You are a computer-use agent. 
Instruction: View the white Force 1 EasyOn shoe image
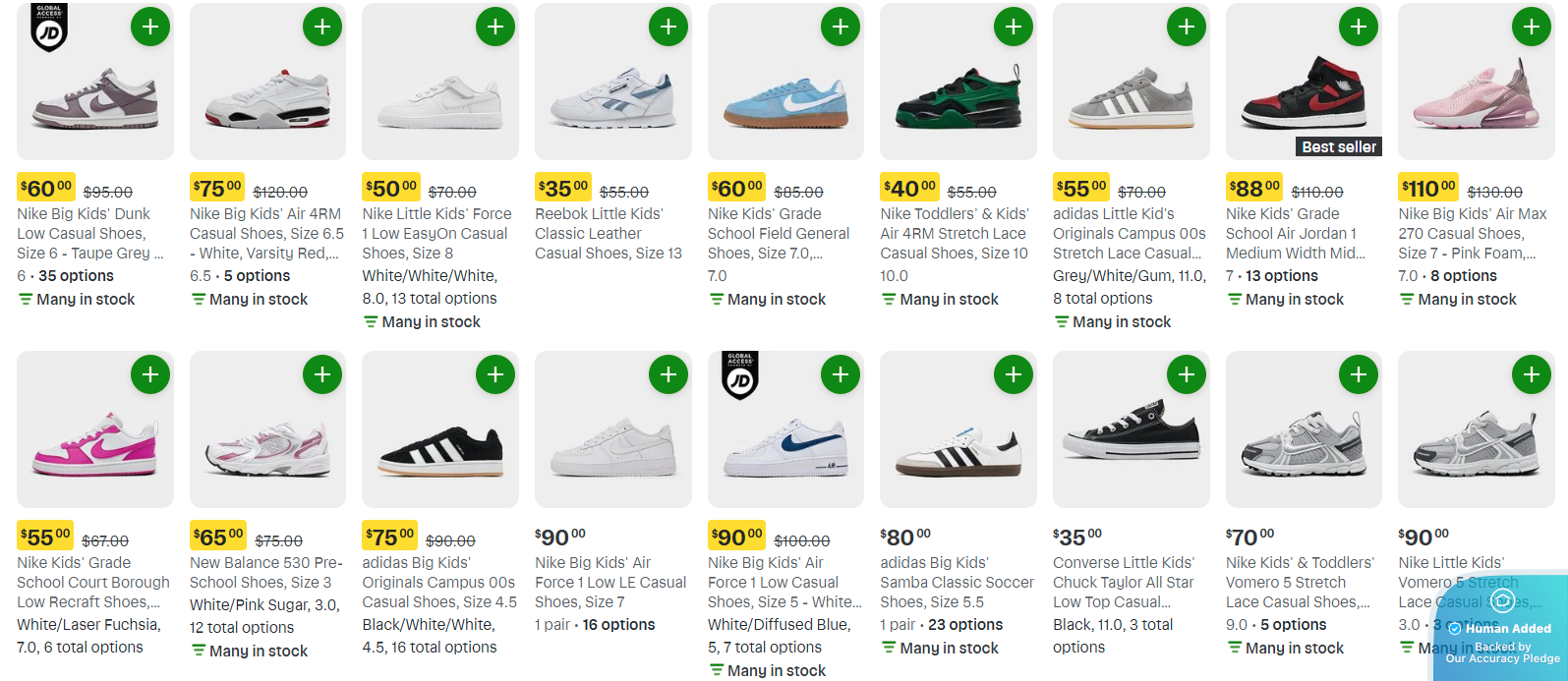pos(440,98)
